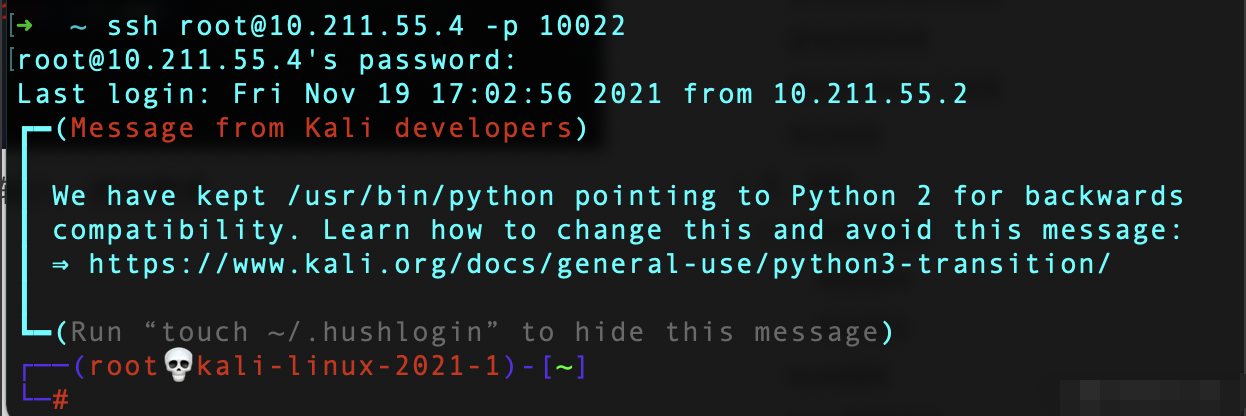Click the port number 10022
Viewport: 1246px width, 416px height.
click(582, 26)
